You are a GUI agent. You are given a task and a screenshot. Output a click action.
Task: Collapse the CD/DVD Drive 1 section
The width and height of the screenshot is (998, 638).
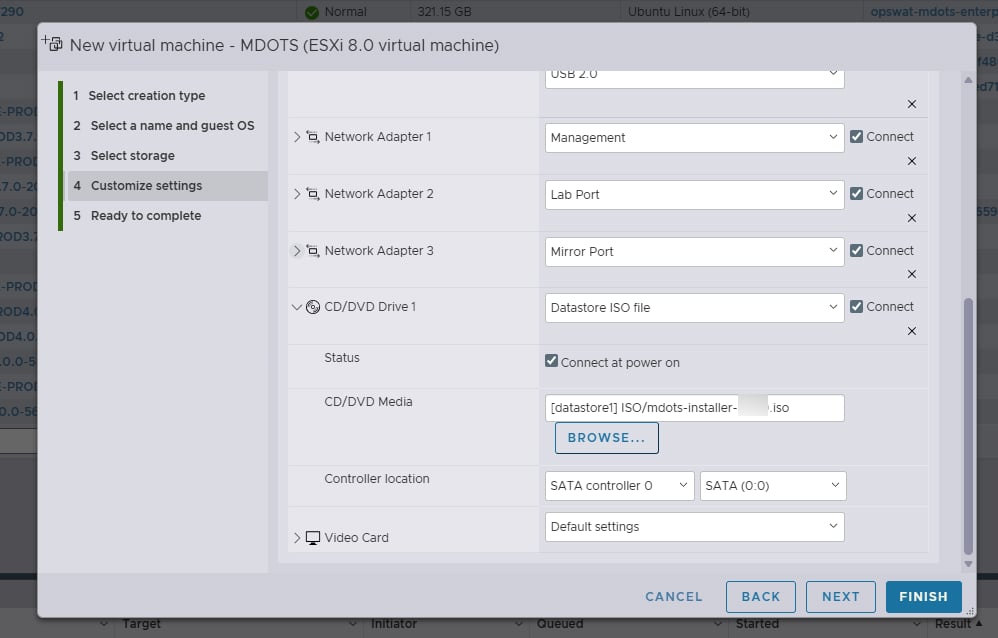[297, 307]
